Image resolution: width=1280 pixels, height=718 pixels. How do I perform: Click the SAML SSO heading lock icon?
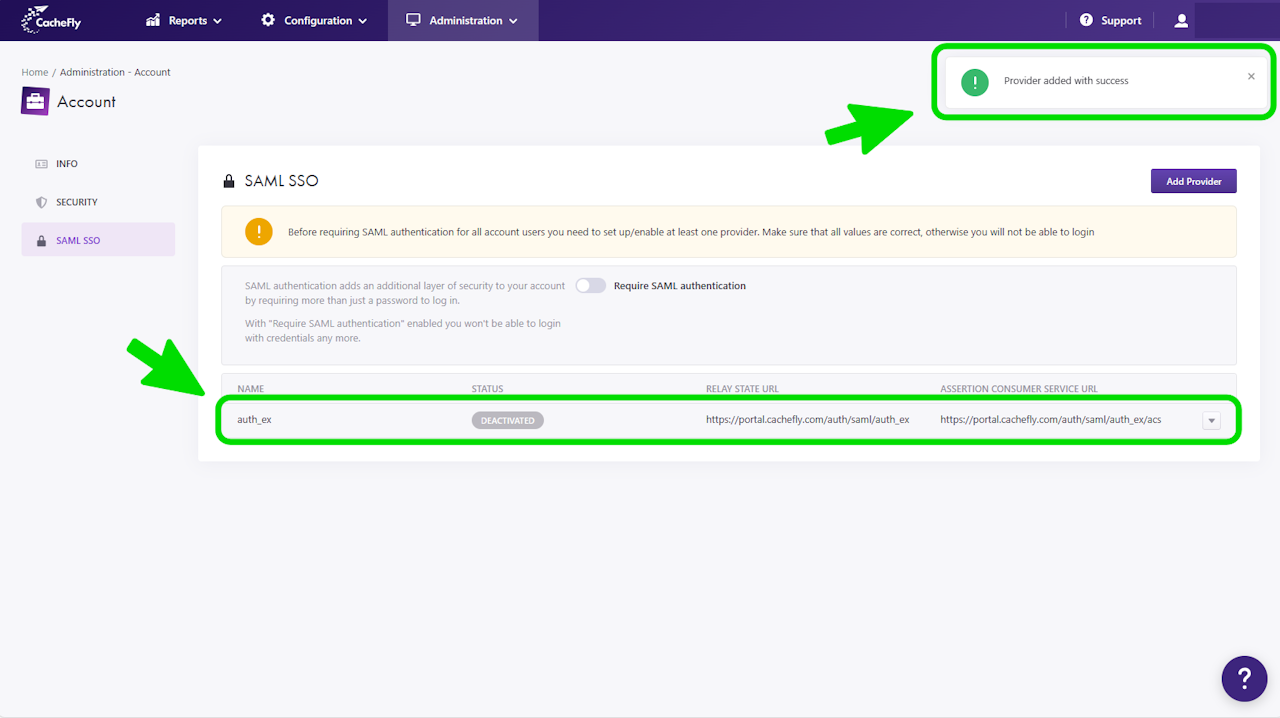229,182
